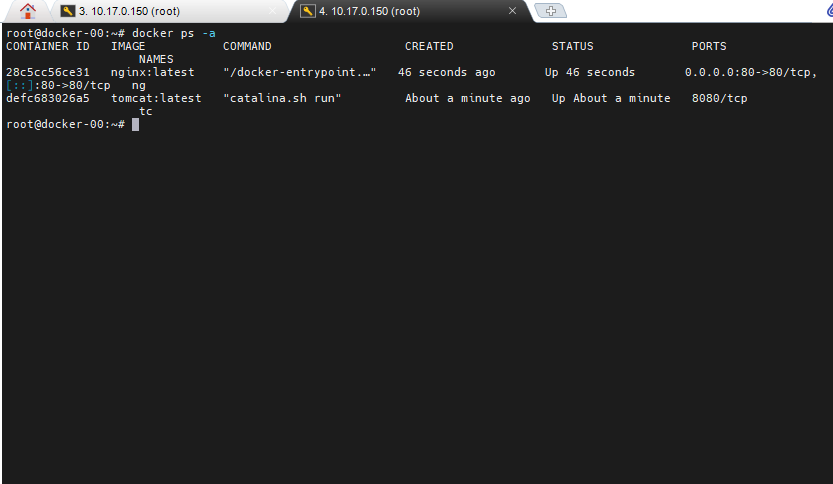Viewport: 833px width, 484px height.
Task: Click the CREATED column header
Action: coord(429,46)
